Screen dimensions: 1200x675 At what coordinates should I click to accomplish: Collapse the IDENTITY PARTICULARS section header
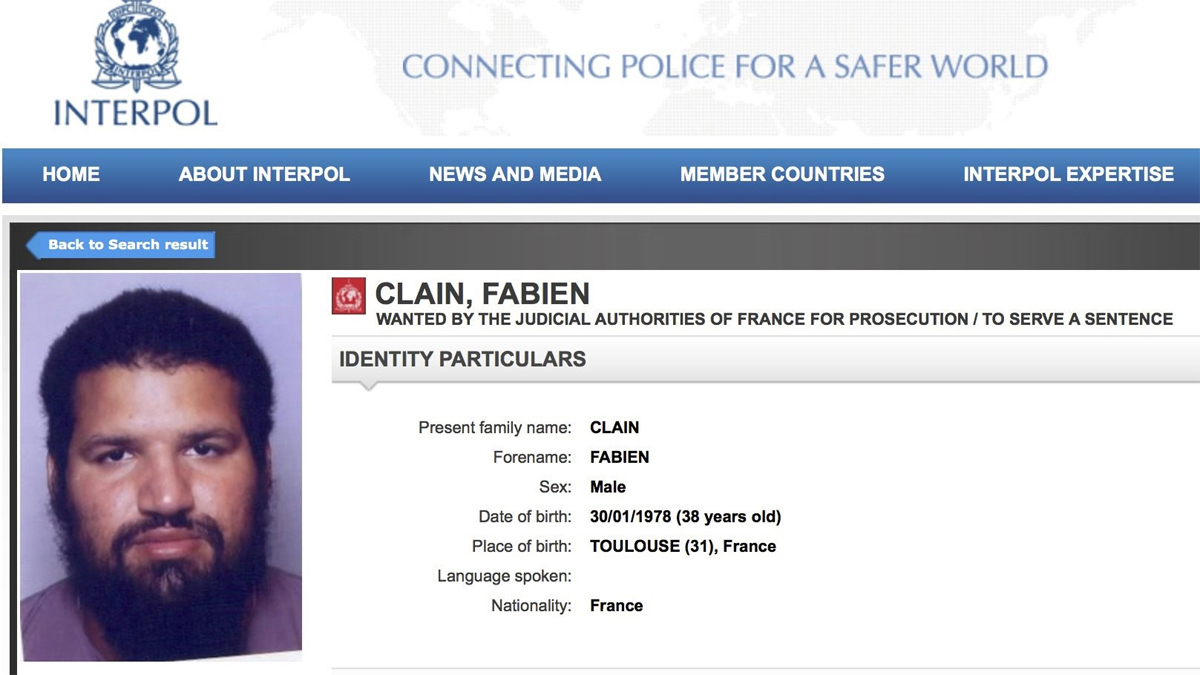click(x=463, y=359)
